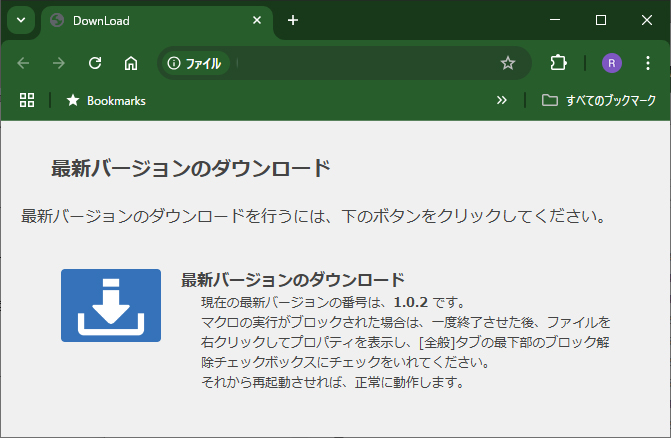Reload the current page

pyautogui.click(x=95, y=63)
